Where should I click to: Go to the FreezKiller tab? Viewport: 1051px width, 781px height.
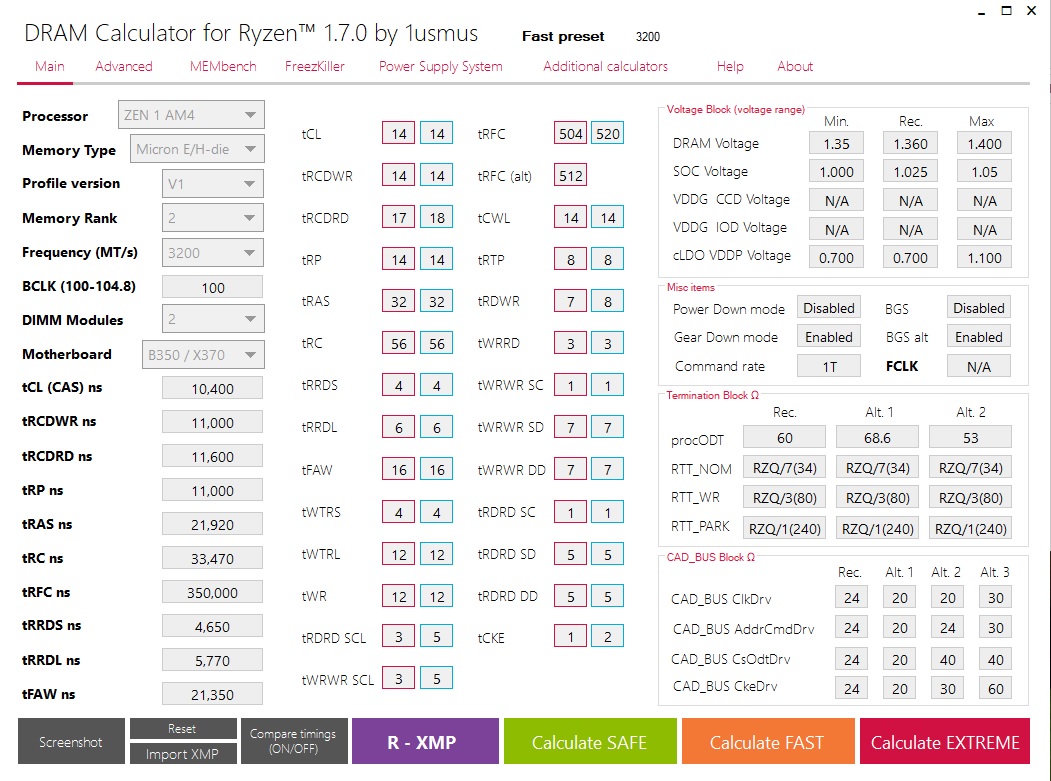(x=314, y=66)
